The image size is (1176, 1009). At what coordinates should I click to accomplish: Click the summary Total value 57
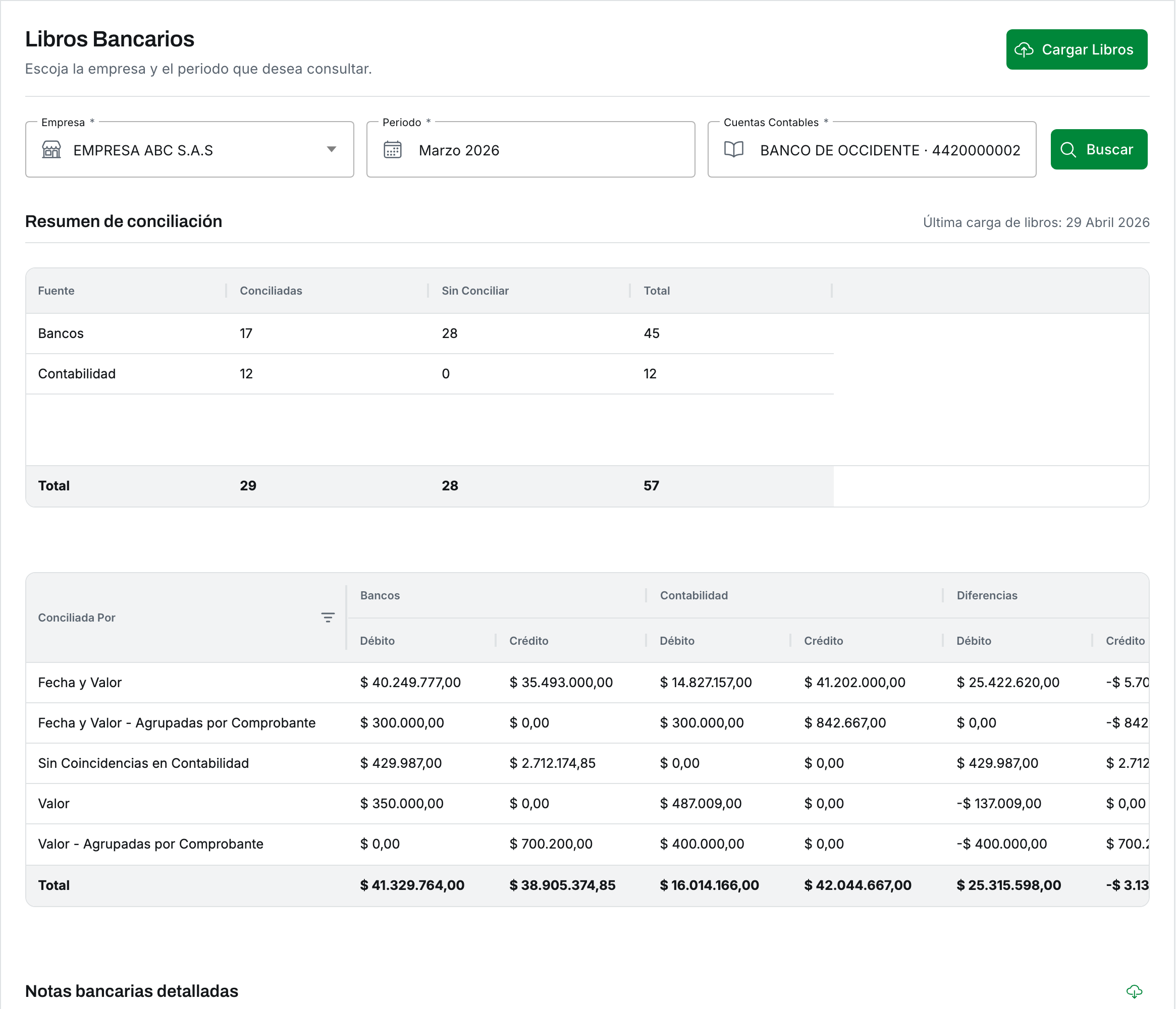(651, 485)
